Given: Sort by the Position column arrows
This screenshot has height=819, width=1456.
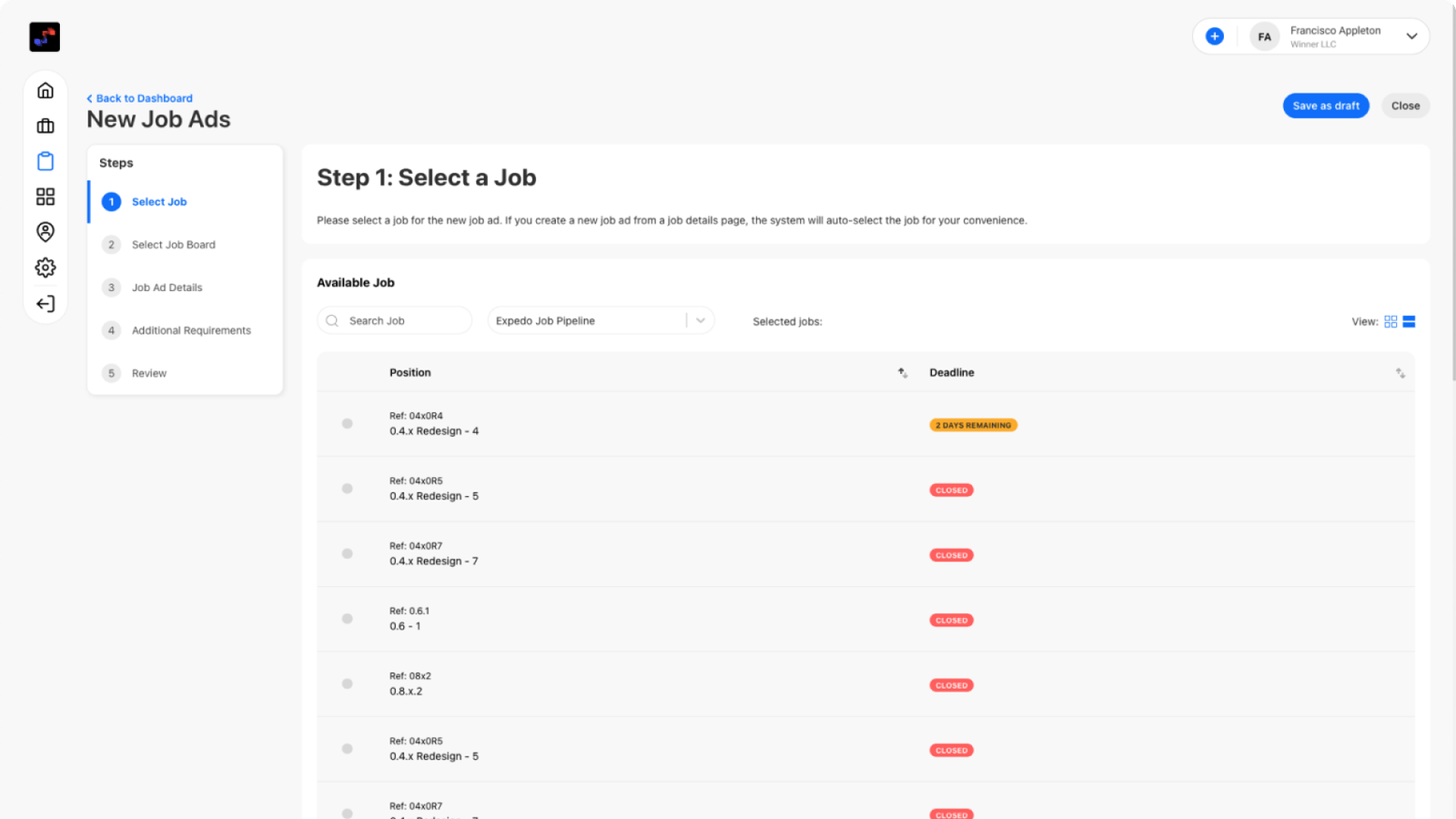Looking at the screenshot, I should point(903,373).
